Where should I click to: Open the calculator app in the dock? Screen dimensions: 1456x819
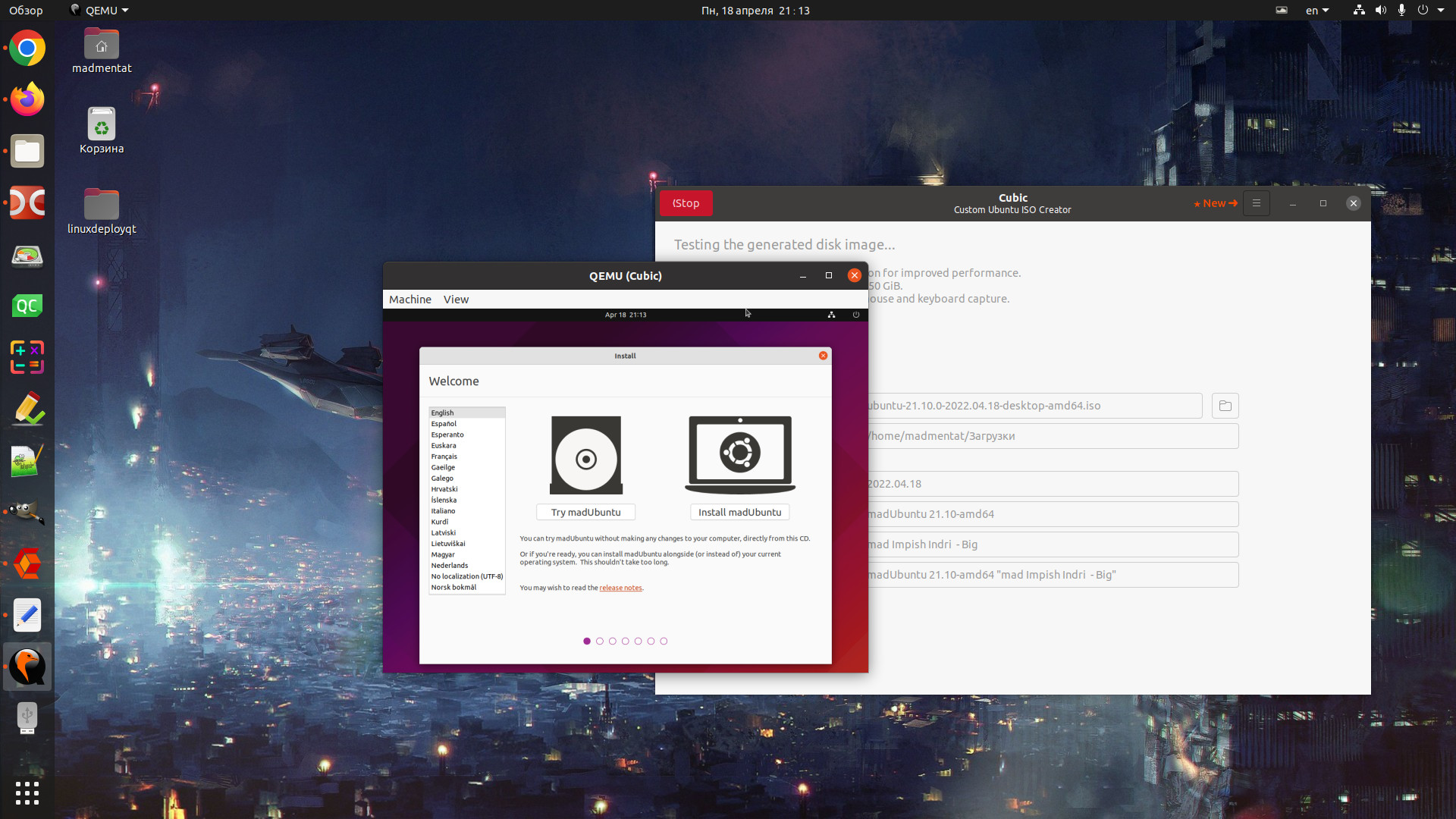pos(27,357)
